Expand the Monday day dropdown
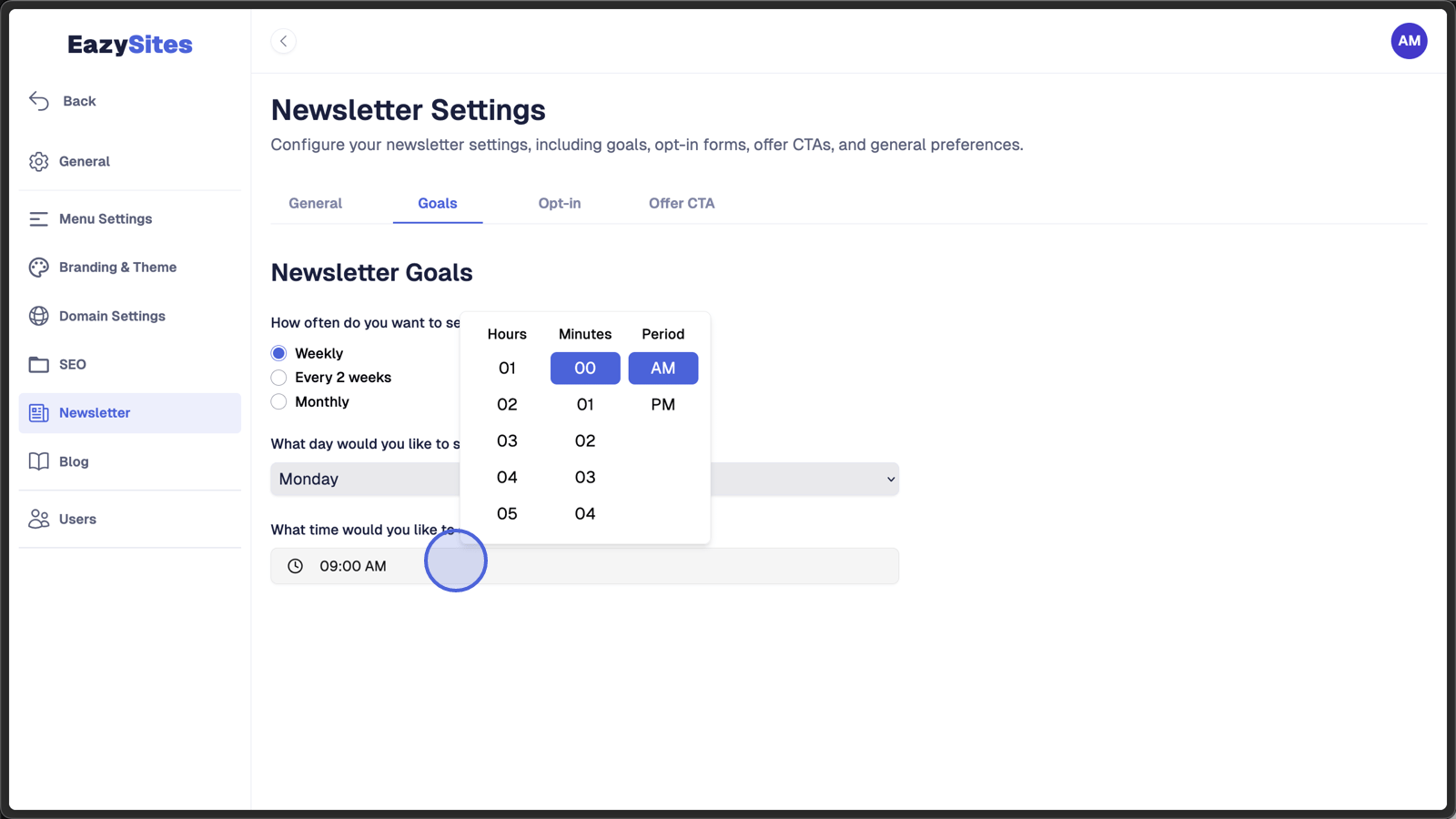 click(584, 479)
